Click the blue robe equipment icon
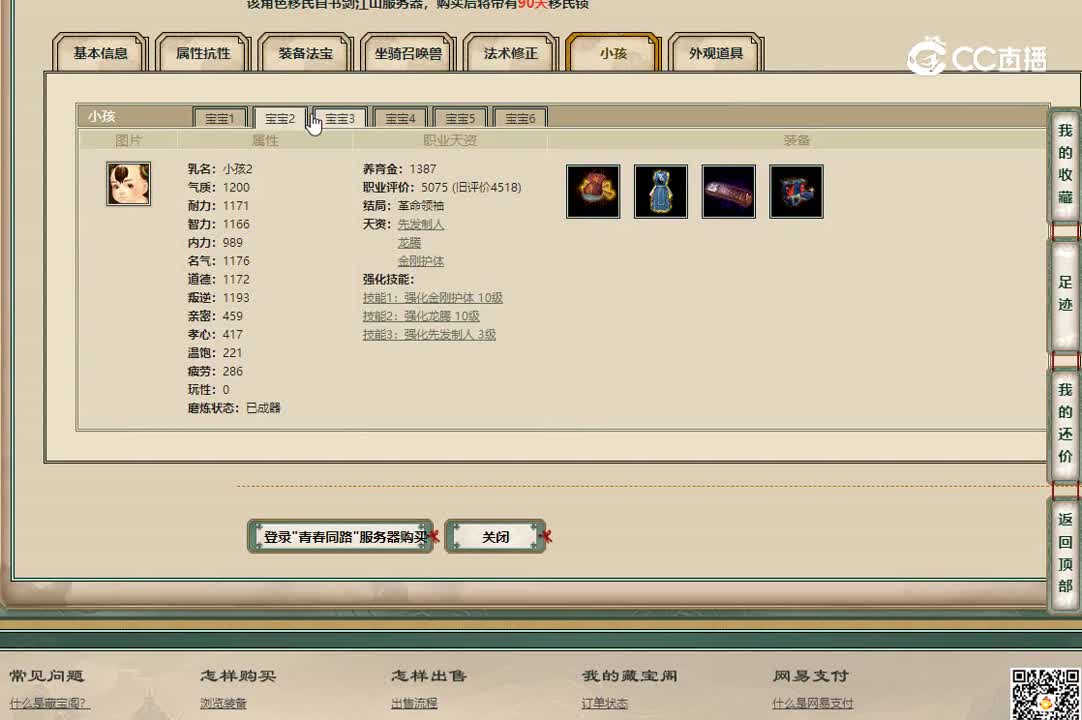Screen dimensions: 1082x720 click(x=661, y=190)
